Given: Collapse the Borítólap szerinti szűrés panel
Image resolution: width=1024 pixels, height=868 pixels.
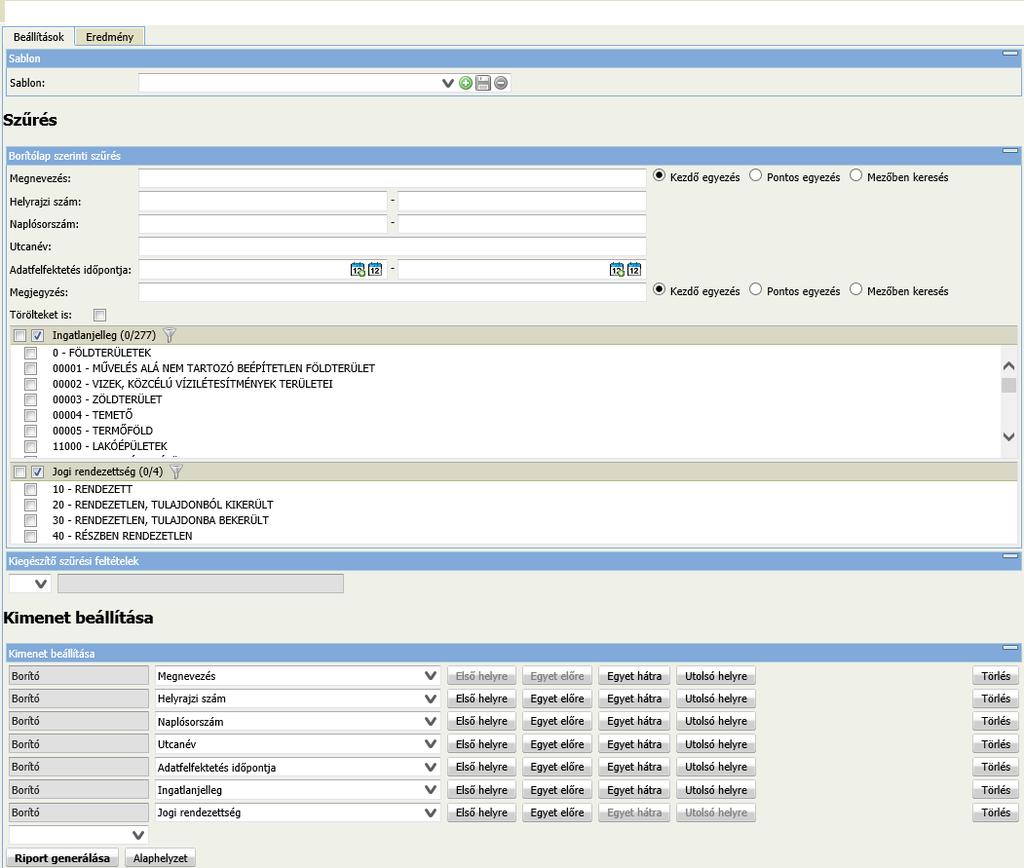Looking at the screenshot, I should (1010, 151).
